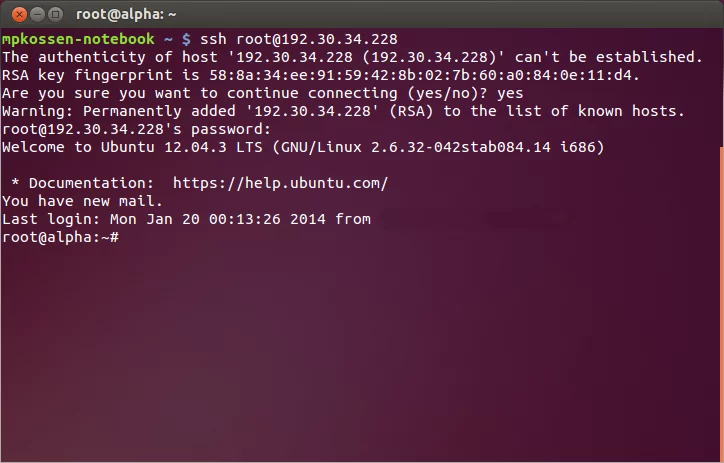724x463 pixels.
Task: Click the empty terminal area below the prompt
Action: click(x=360, y=353)
